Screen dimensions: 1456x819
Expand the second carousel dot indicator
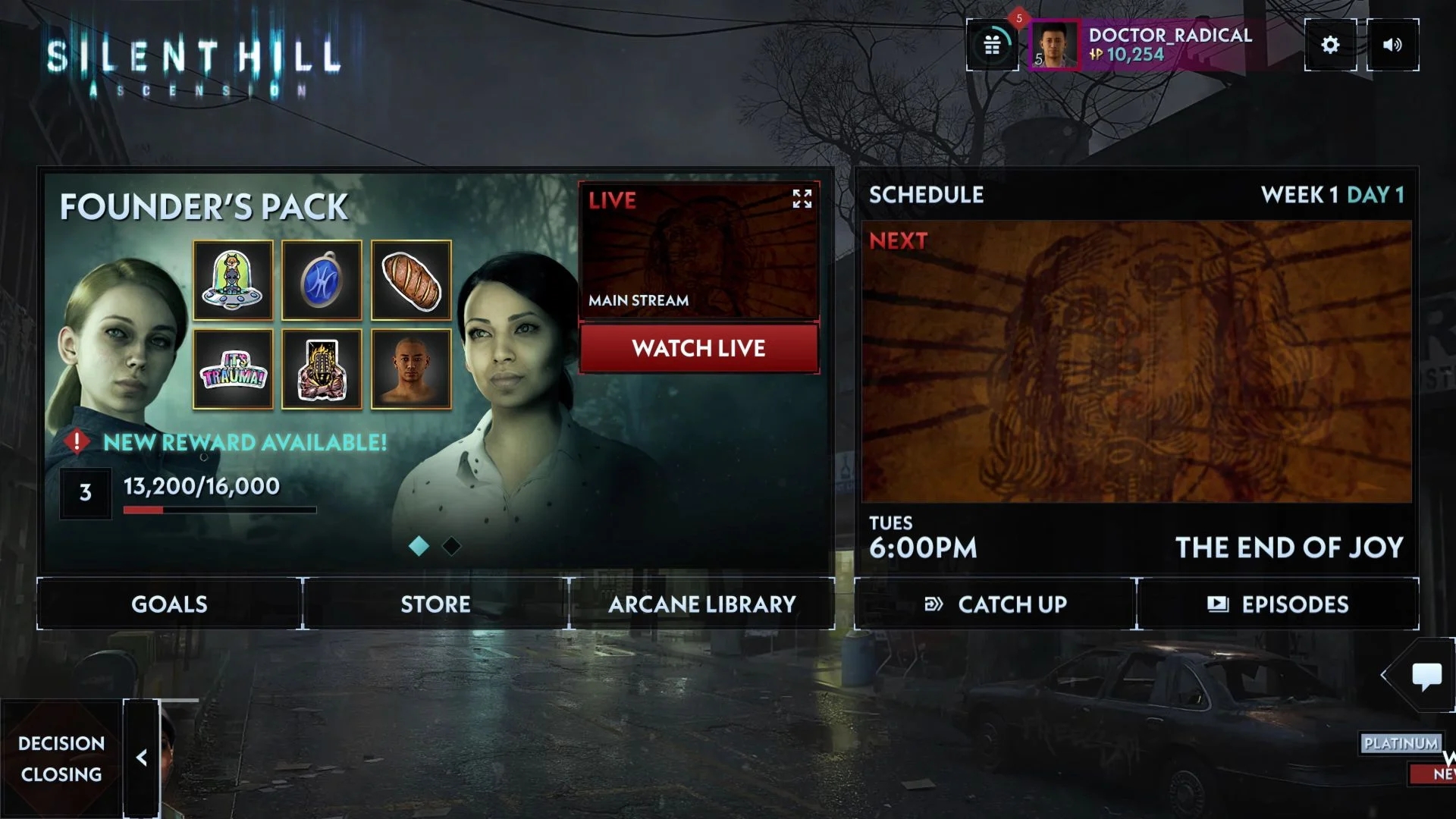click(451, 544)
